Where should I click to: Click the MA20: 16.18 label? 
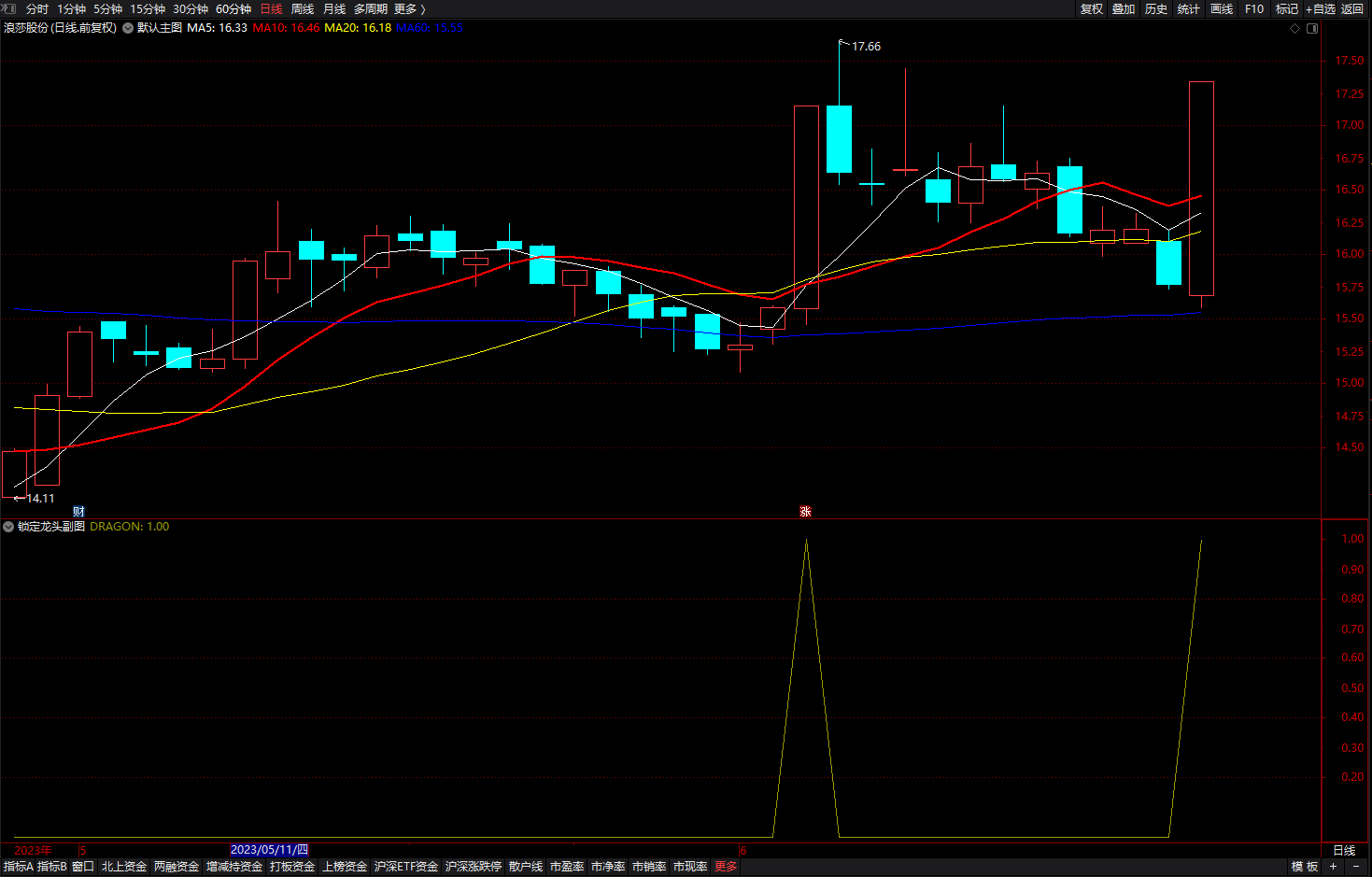tap(358, 28)
